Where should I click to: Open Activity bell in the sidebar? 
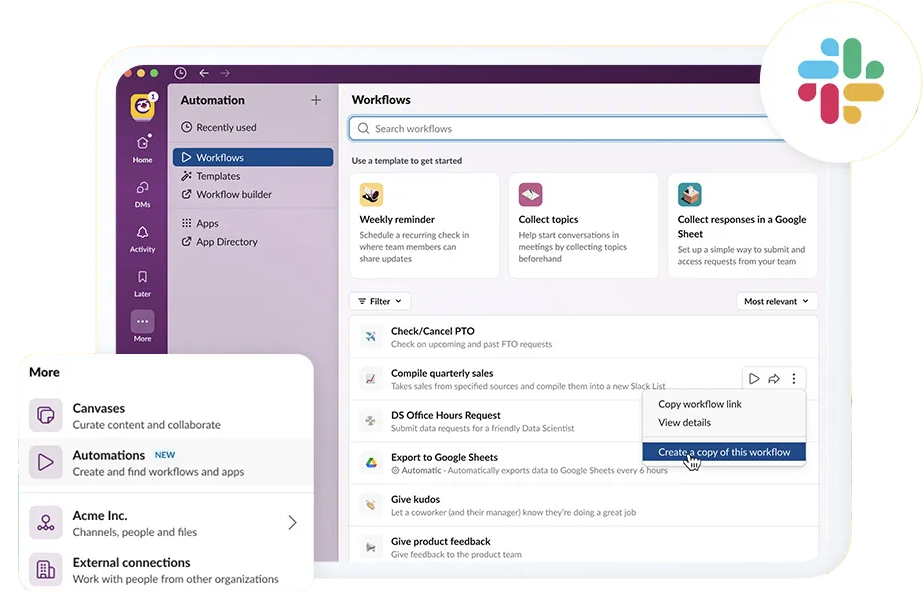click(142, 239)
